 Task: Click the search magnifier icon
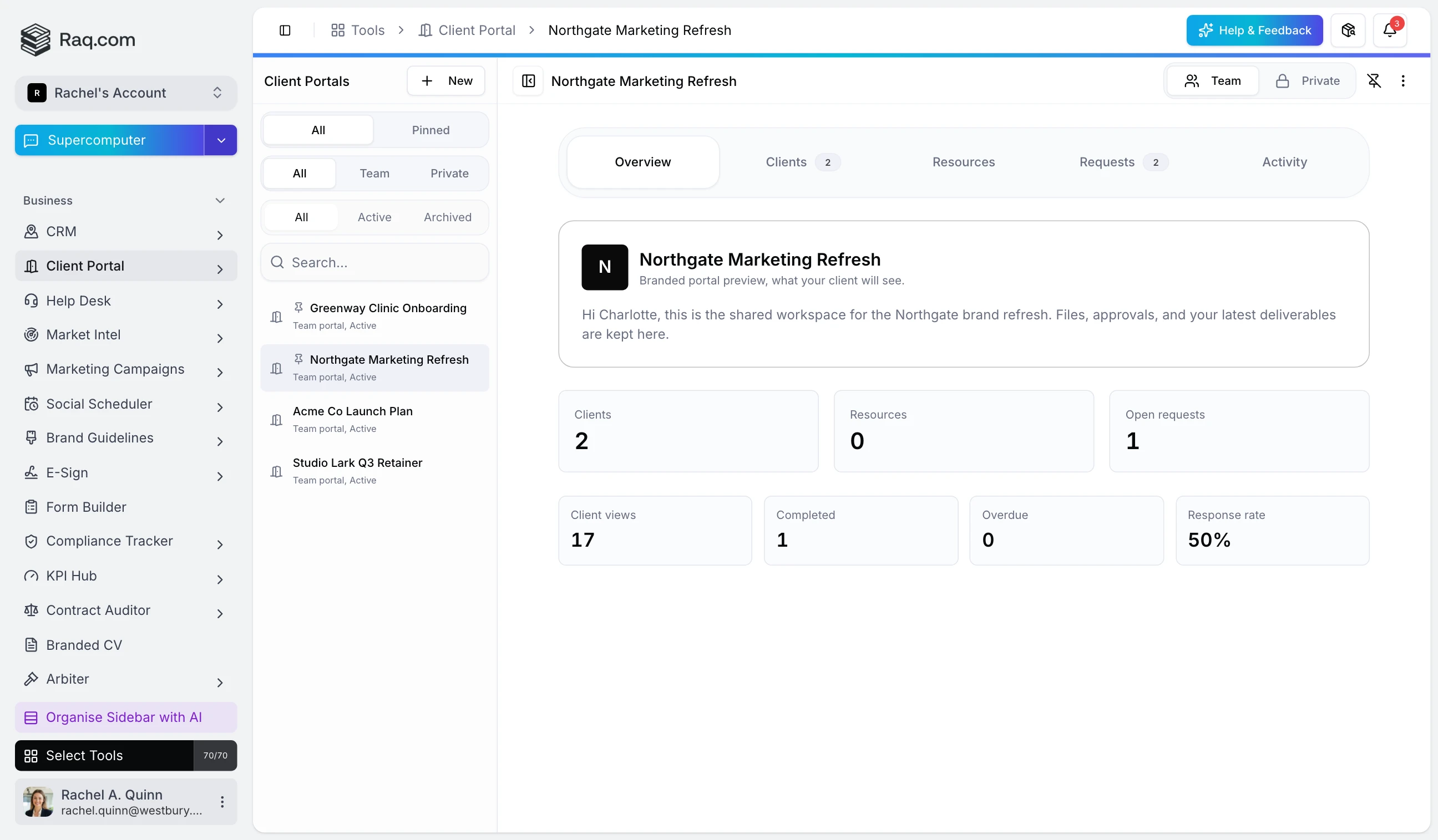[x=277, y=262]
